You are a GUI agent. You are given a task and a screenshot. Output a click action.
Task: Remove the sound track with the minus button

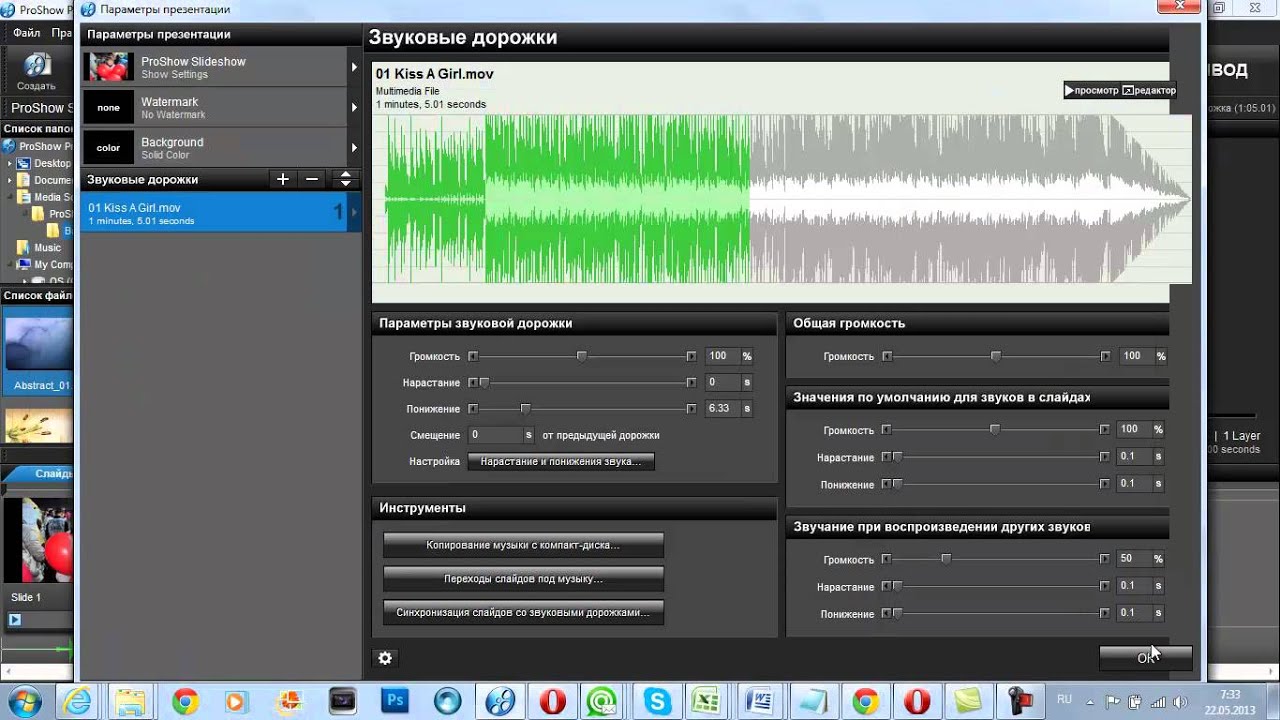312,179
